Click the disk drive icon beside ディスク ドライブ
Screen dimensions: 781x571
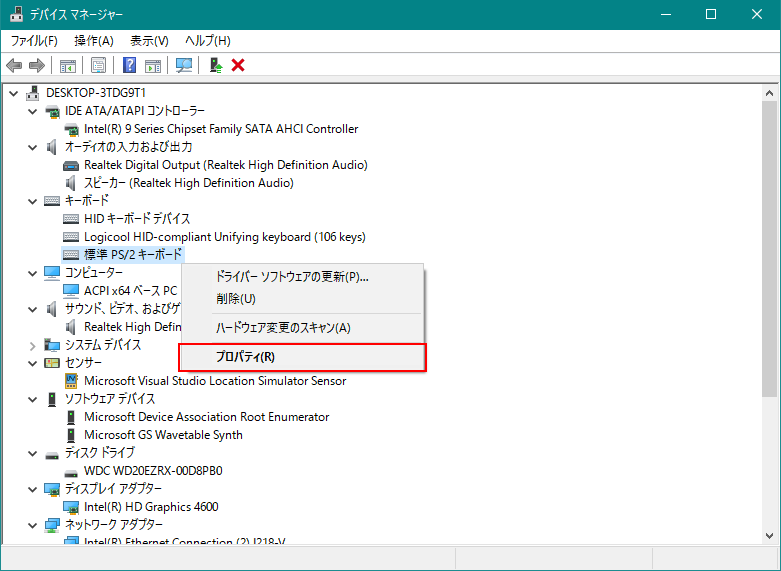(52, 455)
